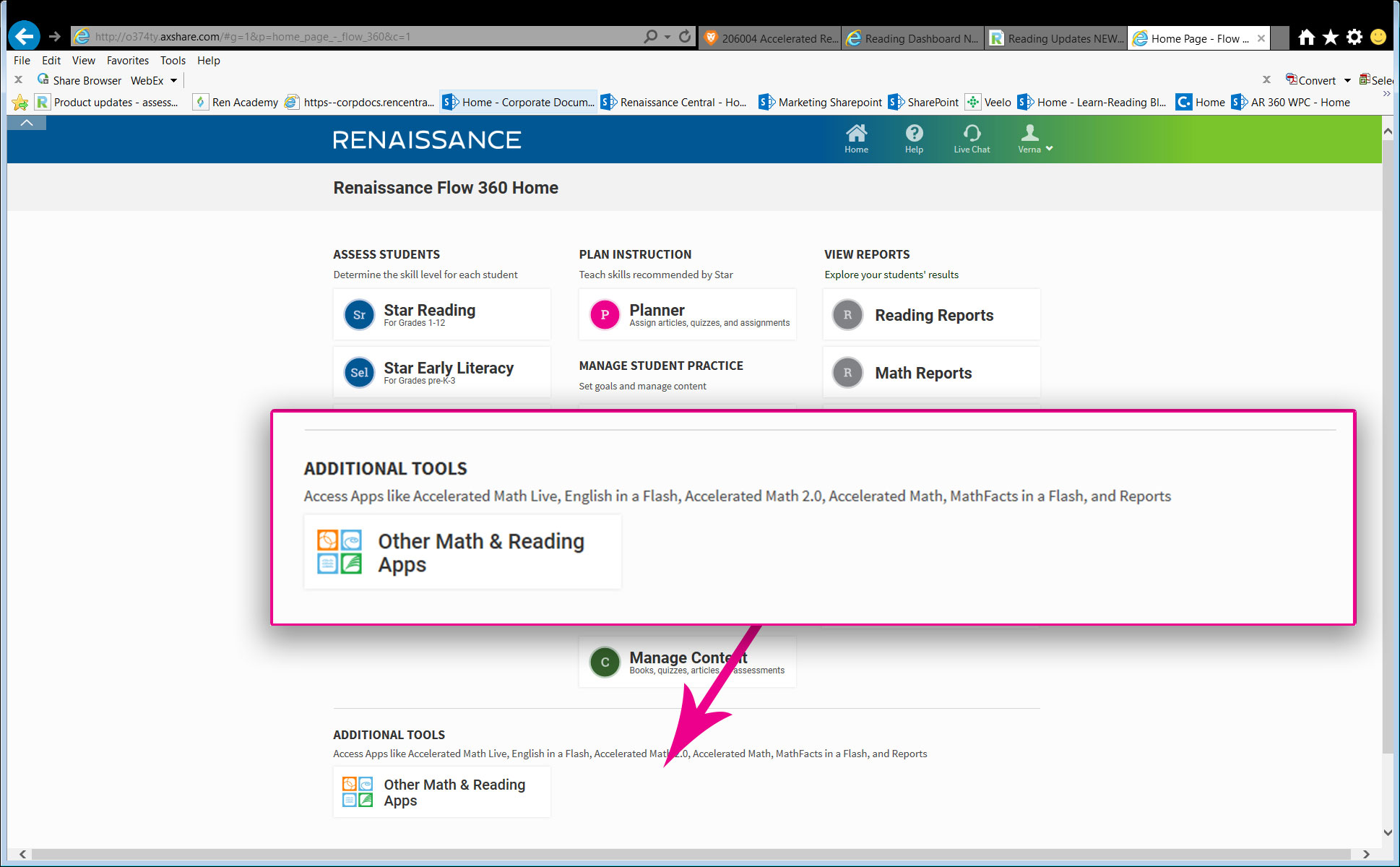
Task: Open Home - Learn-Reading Bl... favorite
Action: pyautogui.click(x=1092, y=103)
